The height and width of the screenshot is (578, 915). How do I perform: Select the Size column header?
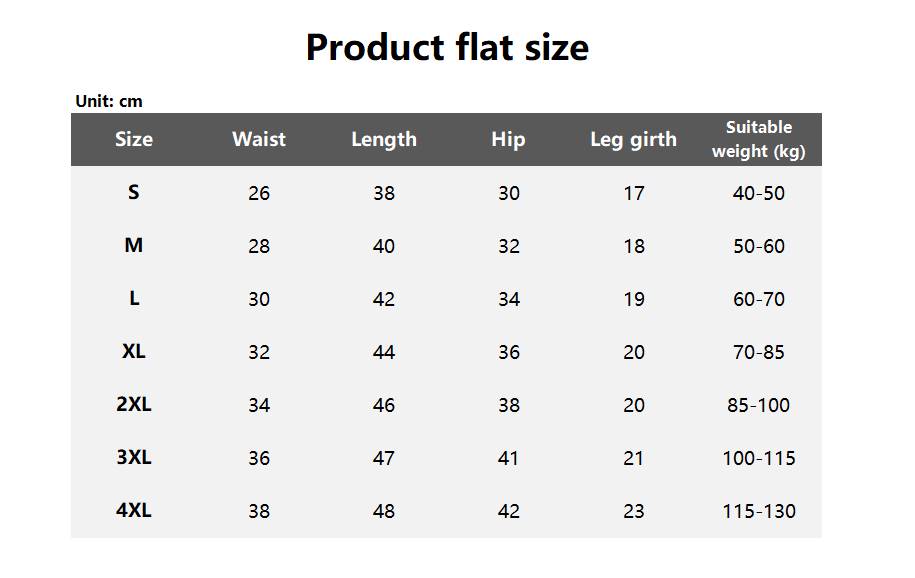click(x=134, y=139)
